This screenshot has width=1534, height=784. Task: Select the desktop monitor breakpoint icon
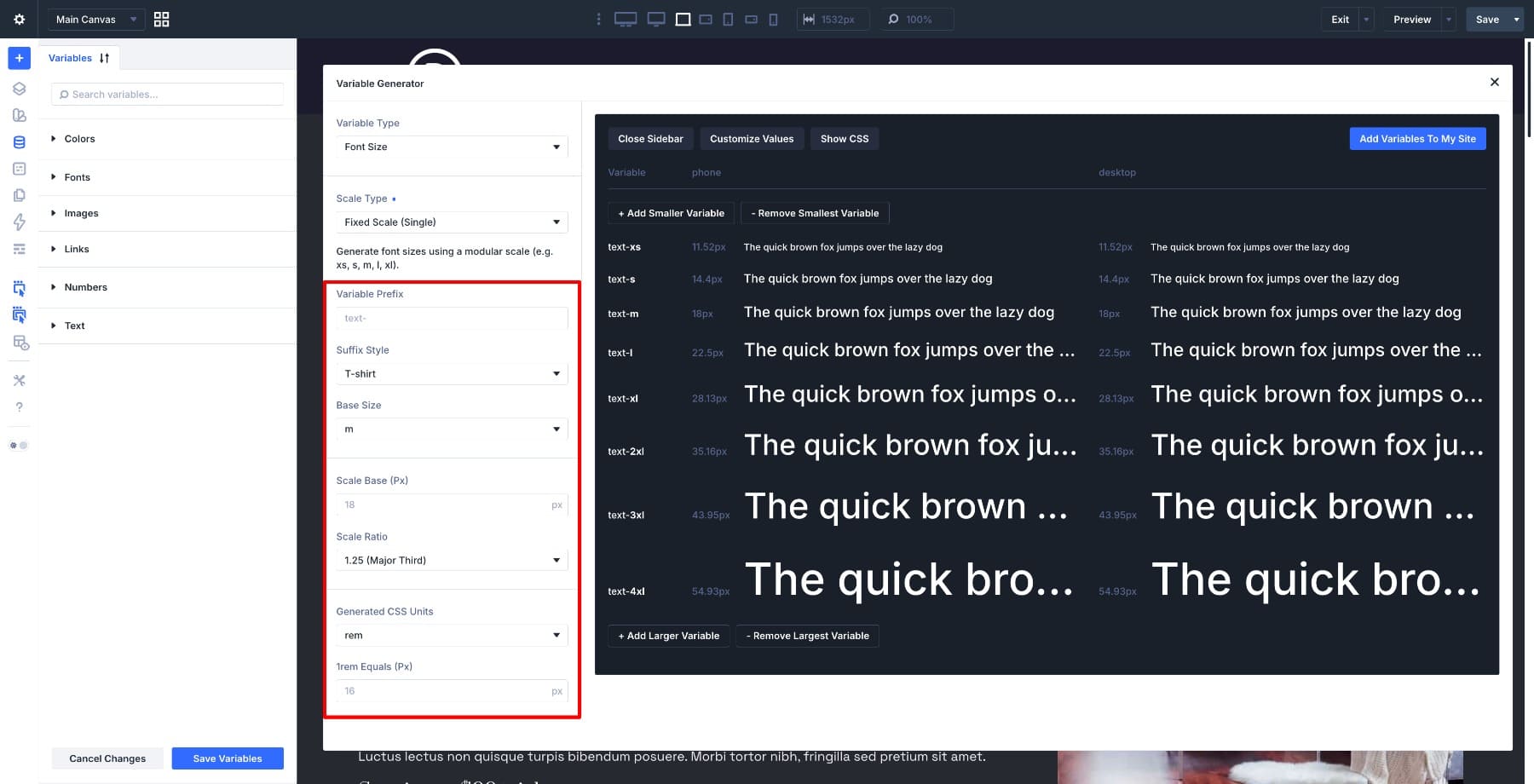tap(656, 19)
